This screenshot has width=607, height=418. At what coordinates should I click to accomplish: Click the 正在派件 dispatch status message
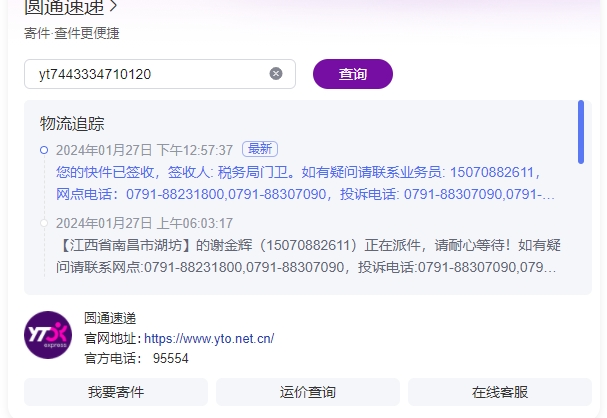pos(309,256)
